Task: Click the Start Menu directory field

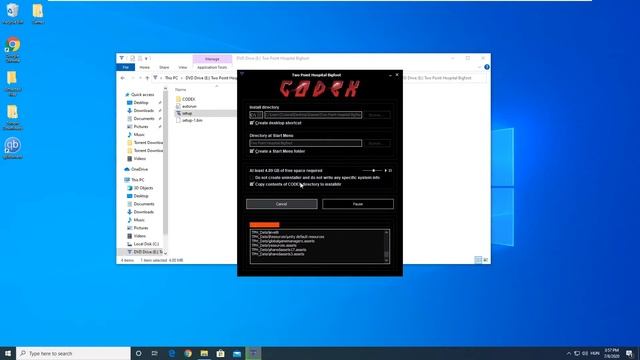Action: coord(306,143)
